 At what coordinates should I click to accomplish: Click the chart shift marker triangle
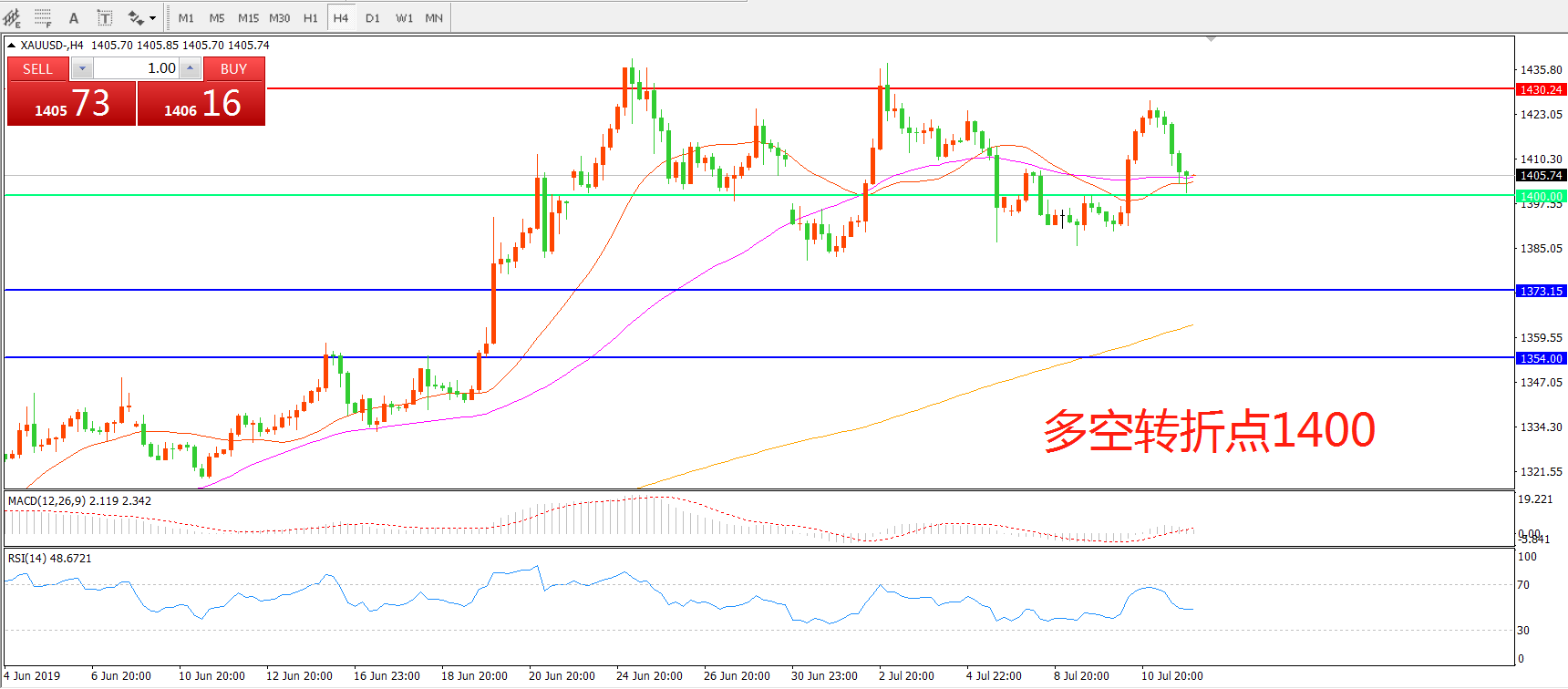point(1211,39)
